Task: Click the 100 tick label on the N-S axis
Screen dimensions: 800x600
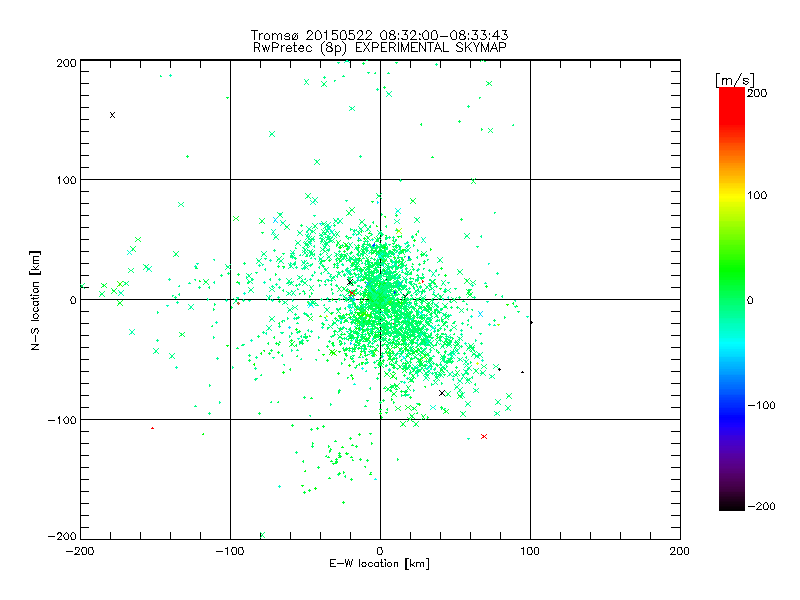Action: point(66,180)
